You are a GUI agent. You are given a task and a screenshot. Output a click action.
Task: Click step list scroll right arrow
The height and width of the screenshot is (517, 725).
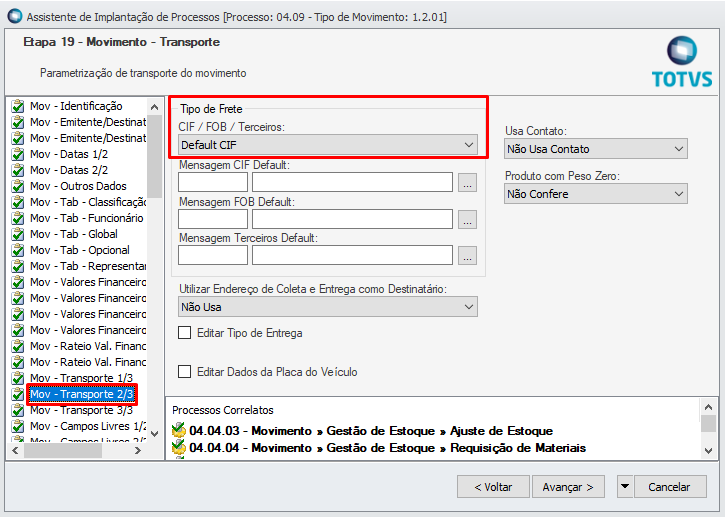[138, 450]
